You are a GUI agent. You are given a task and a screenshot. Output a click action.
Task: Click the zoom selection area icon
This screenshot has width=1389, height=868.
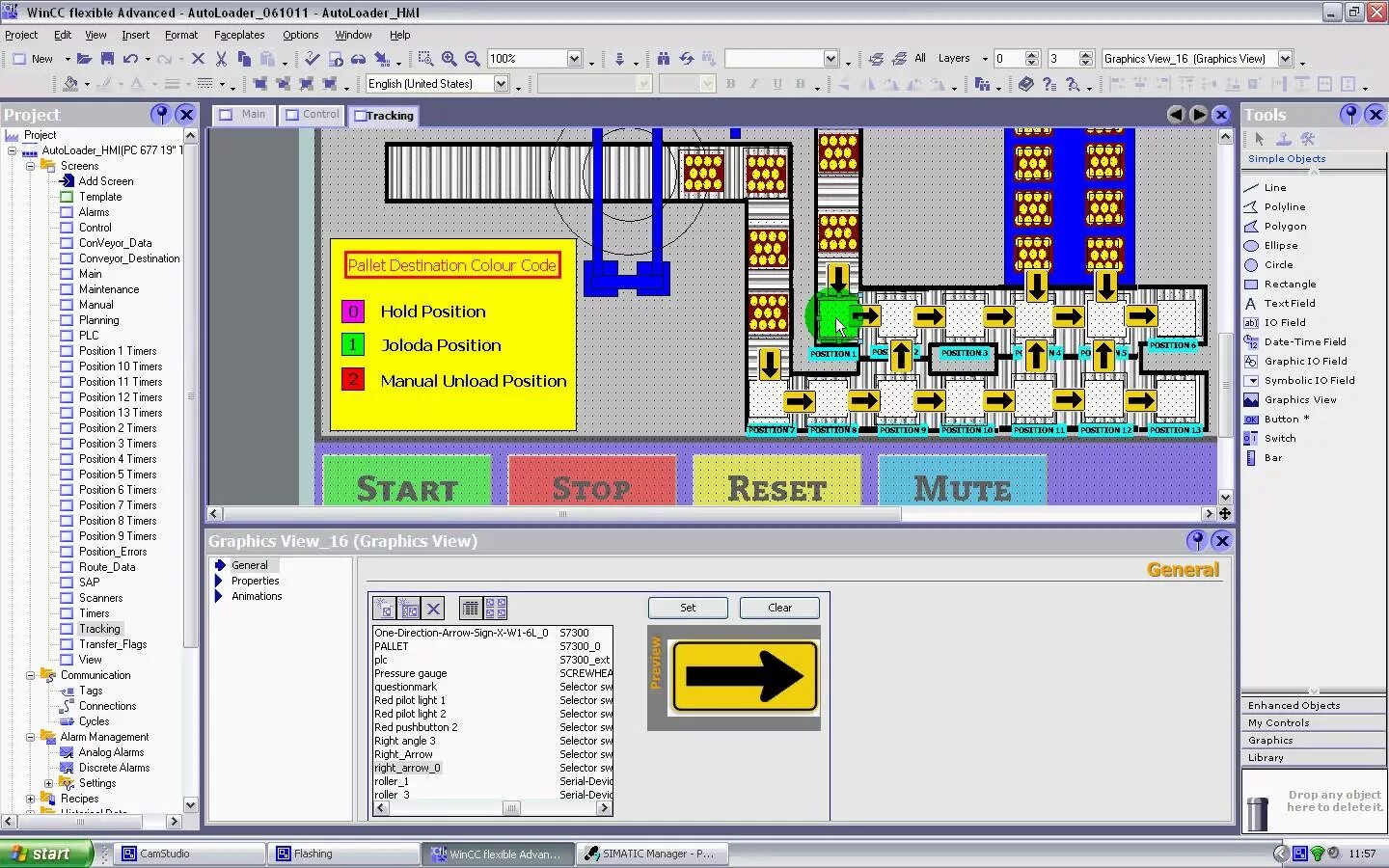tap(425, 59)
